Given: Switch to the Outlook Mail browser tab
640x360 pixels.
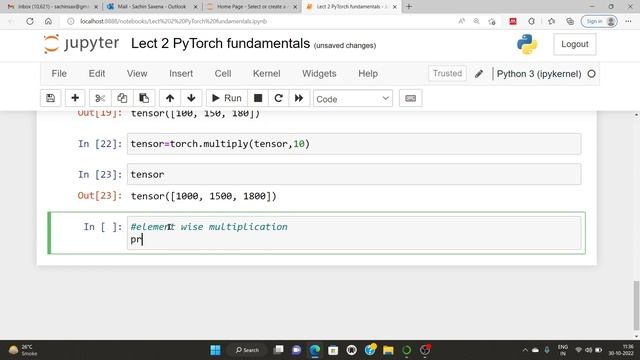Looking at the screenshot, I should tap(152, 7).
